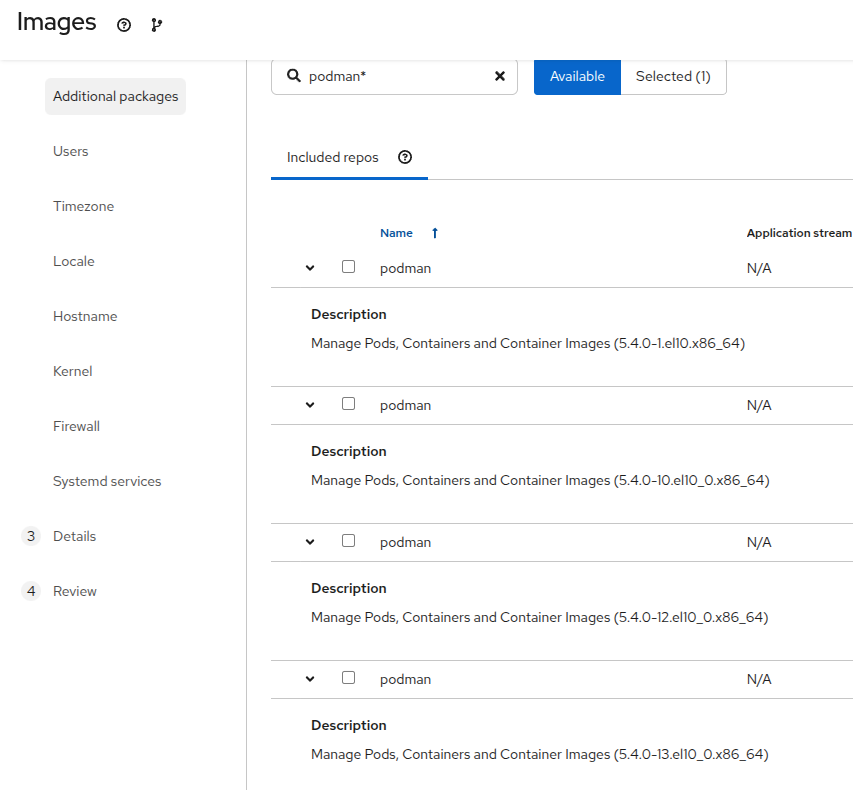Tick the checkbox for podman 5.4.0-1.el10
Image resolution: width=853 pixels, height=790 pixels.
click(x=348, y=267)
